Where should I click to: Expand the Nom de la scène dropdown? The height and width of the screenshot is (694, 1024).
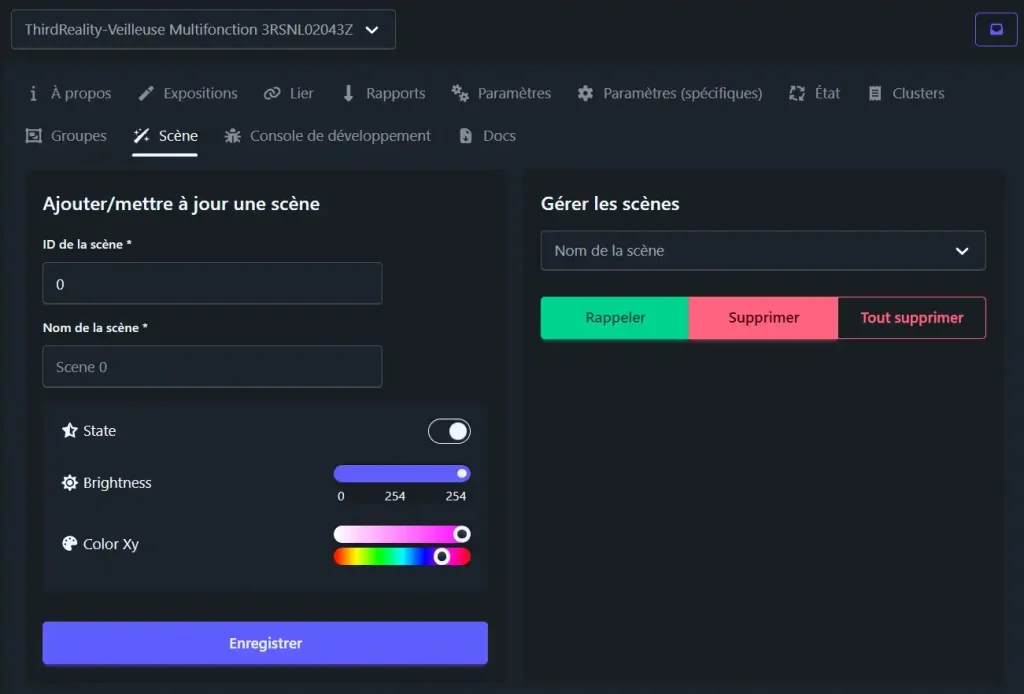[x=763, y=251]
